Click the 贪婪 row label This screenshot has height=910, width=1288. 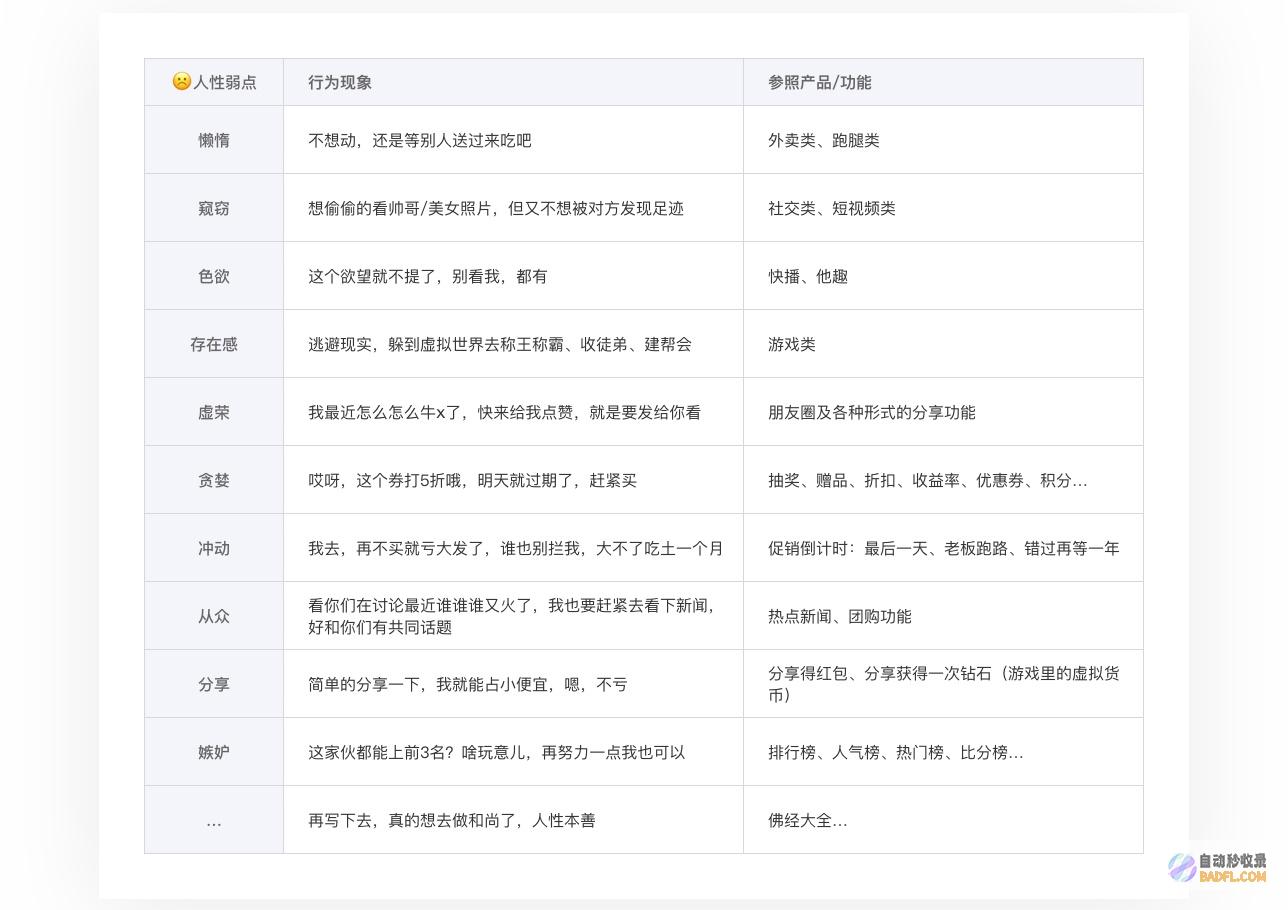[214, 480]
